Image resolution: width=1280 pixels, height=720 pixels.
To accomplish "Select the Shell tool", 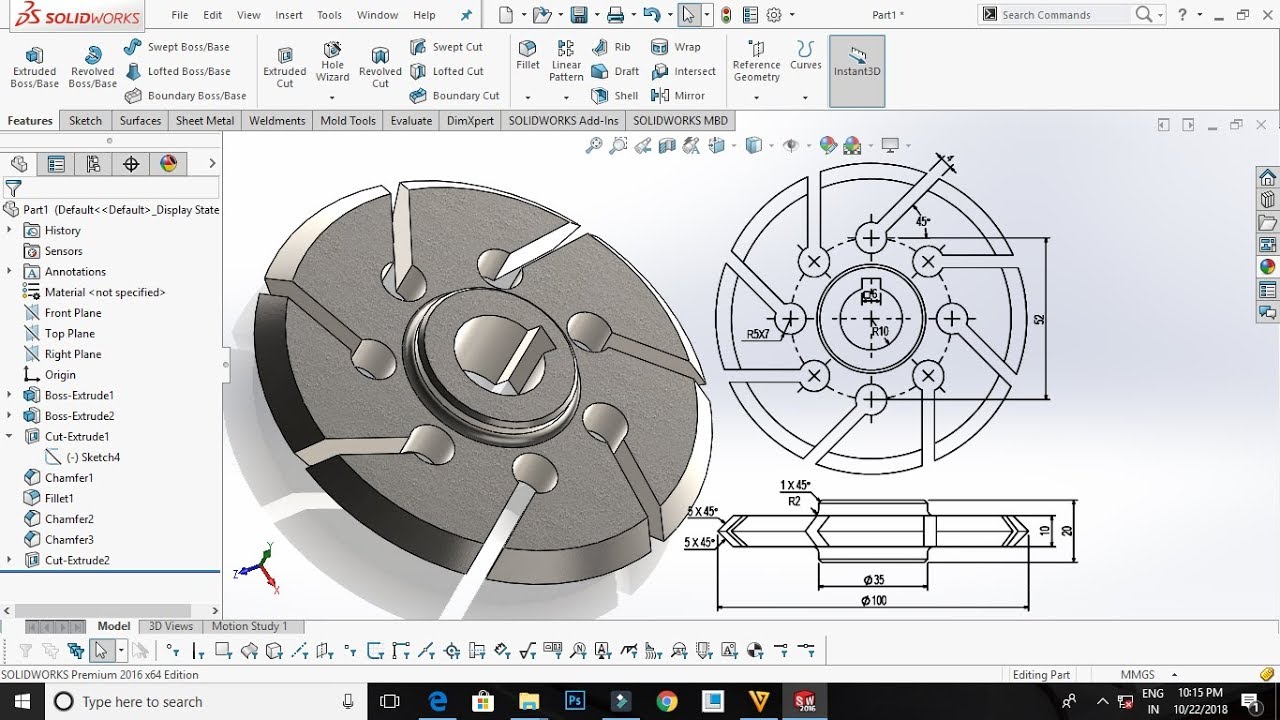I will [x=615, y=96].
